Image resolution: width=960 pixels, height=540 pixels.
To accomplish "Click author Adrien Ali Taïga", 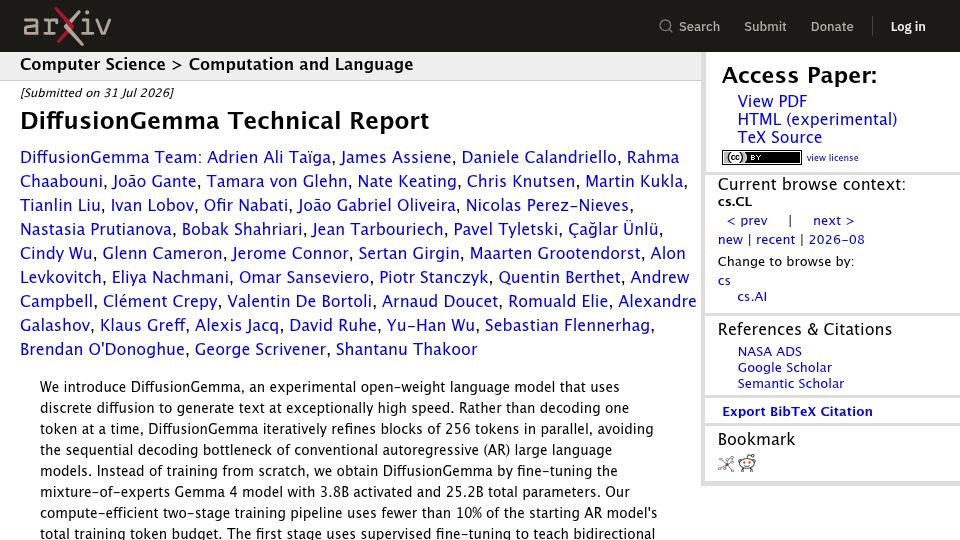I will pyautogui.click(x=269, y=157).
